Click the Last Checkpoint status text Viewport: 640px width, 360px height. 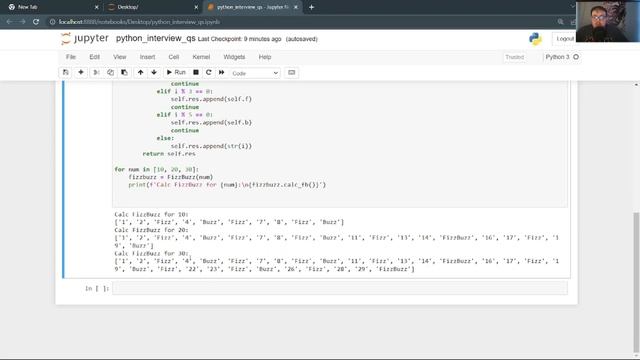[x=240, y=39]
